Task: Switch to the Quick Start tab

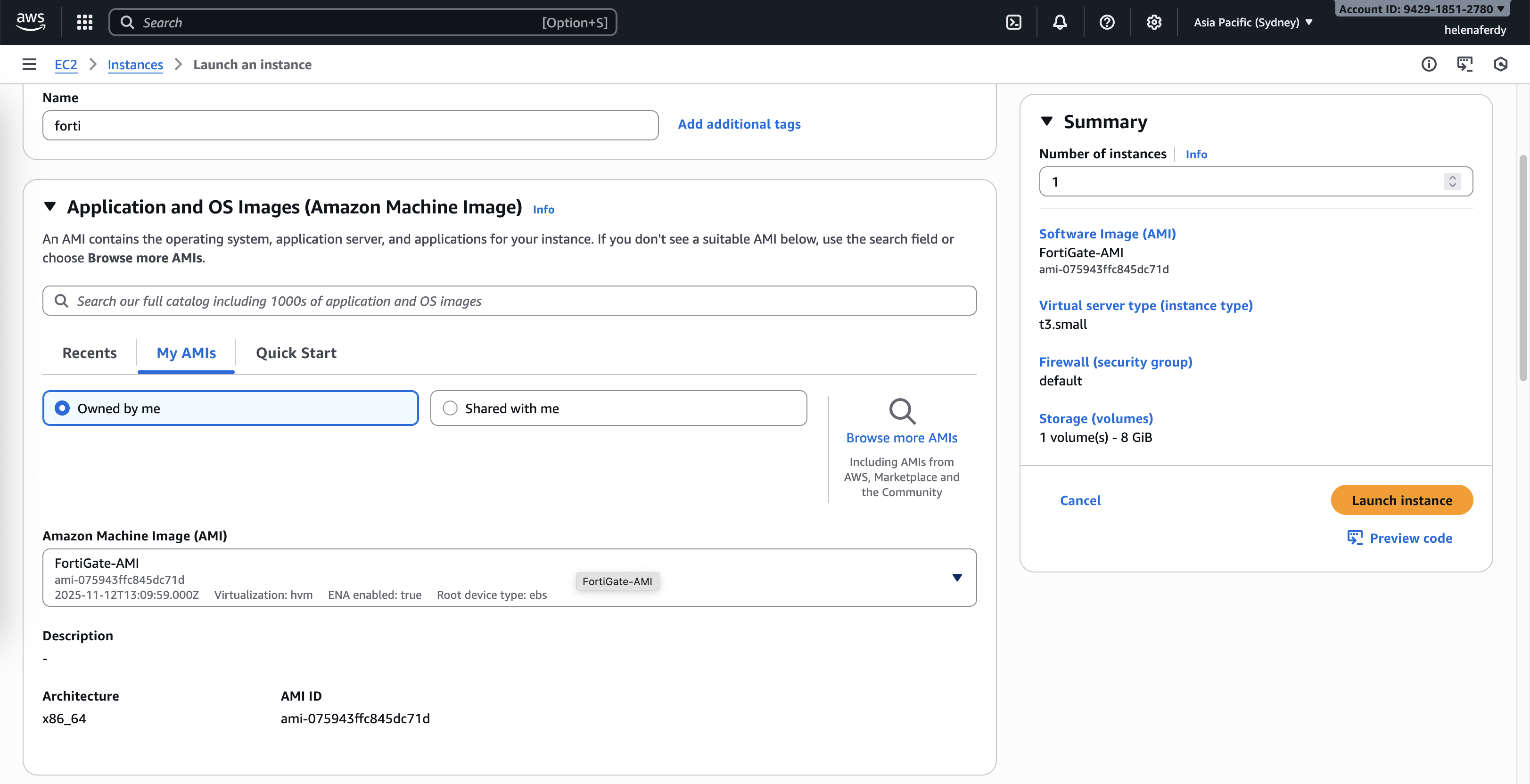Action: [296, 353]
